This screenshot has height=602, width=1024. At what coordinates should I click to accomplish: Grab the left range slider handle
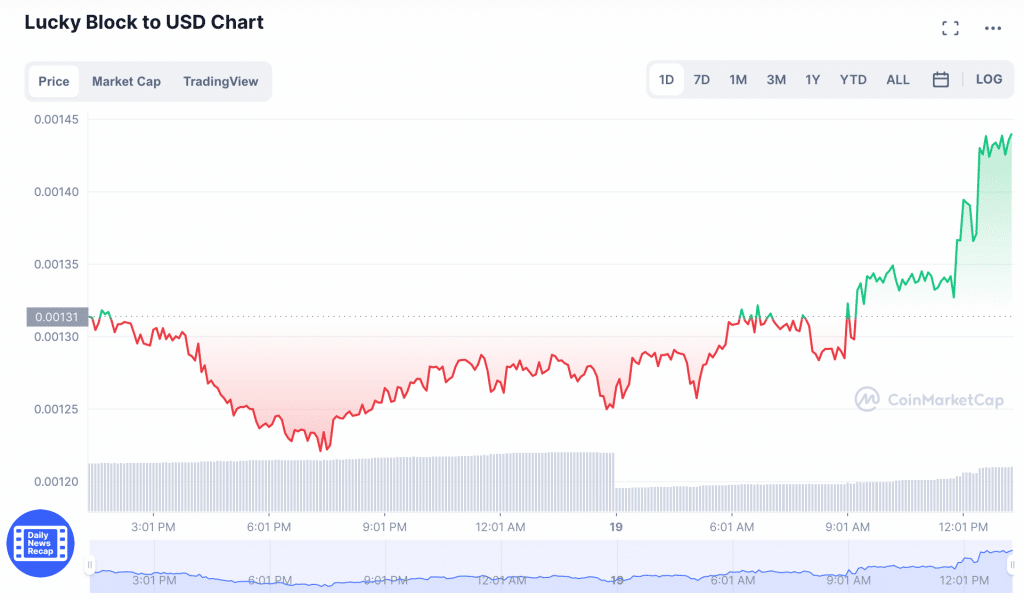90,564
